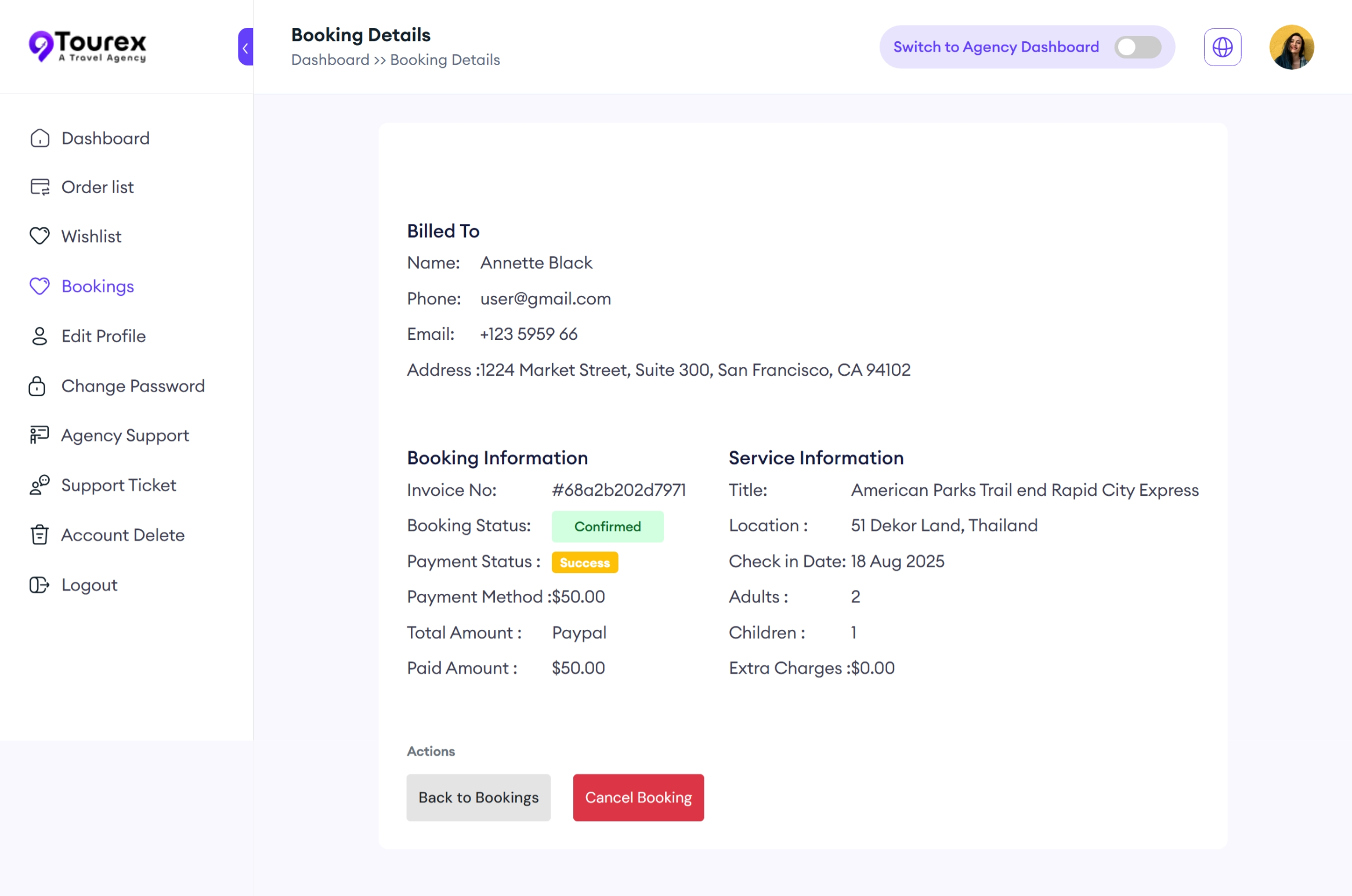The height and width of the screenshot is (896, 1352).
Task: Click the Order list icon
Action: (x=39, y=187)
